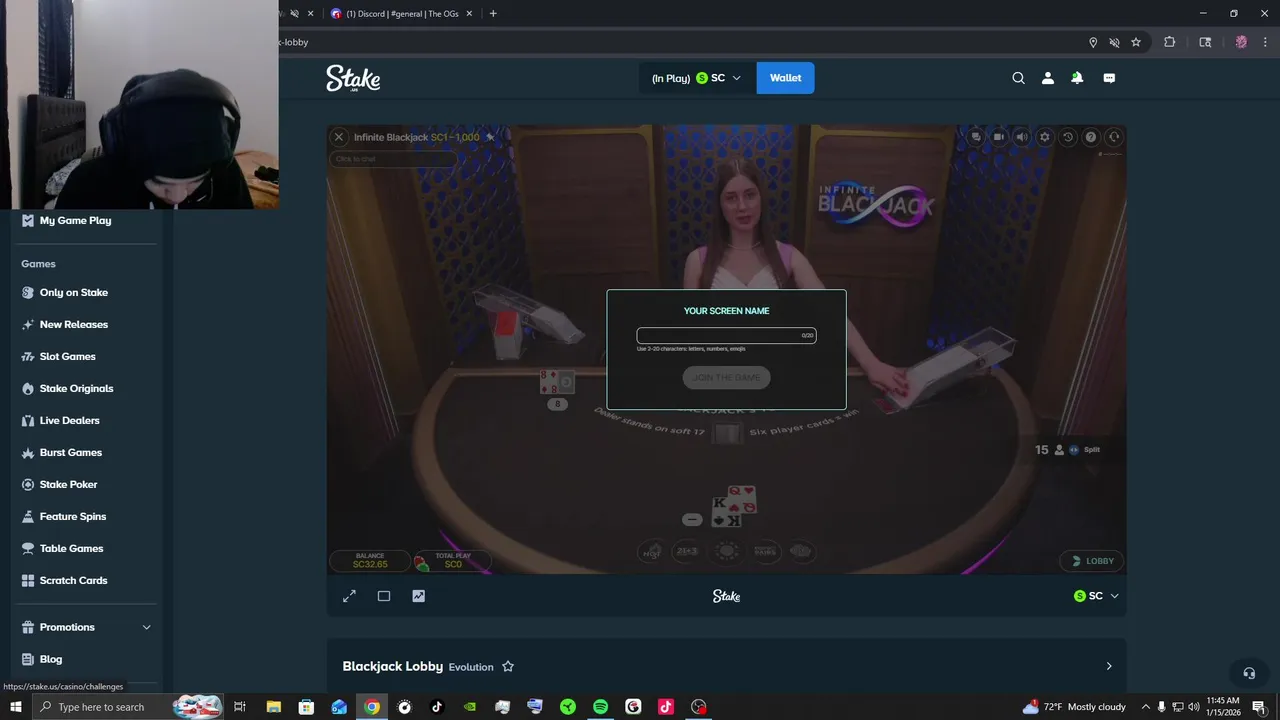Click the Stake logo in header
This screenshot has height=720, width=1280.
coord(353,78)
